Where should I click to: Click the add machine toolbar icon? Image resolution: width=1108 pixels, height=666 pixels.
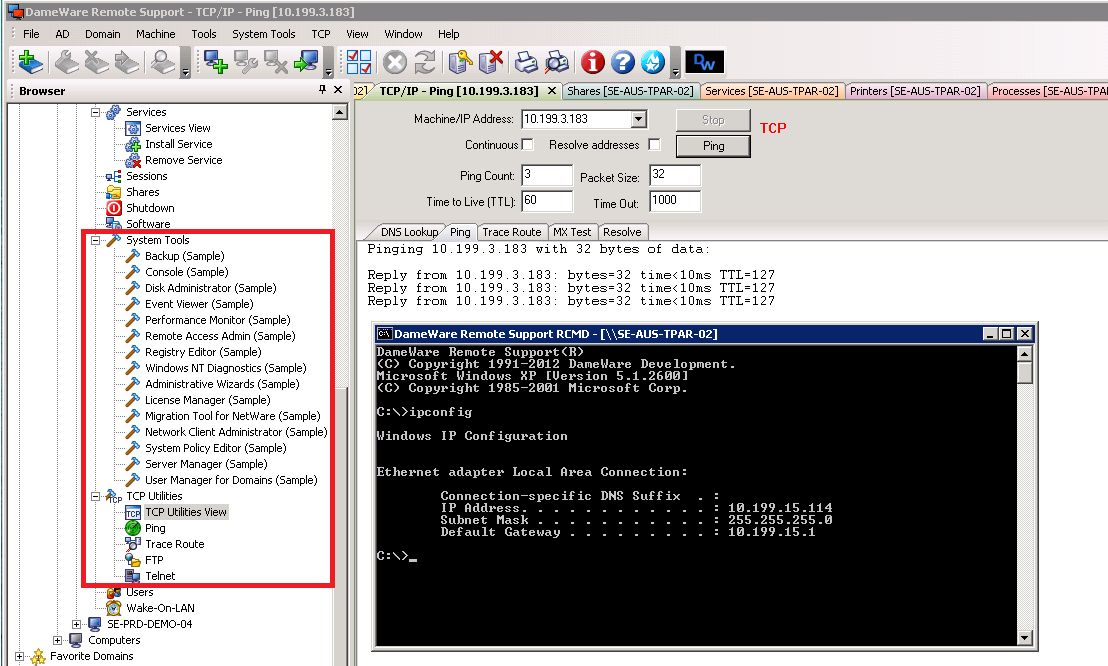(x=216, y=62)
